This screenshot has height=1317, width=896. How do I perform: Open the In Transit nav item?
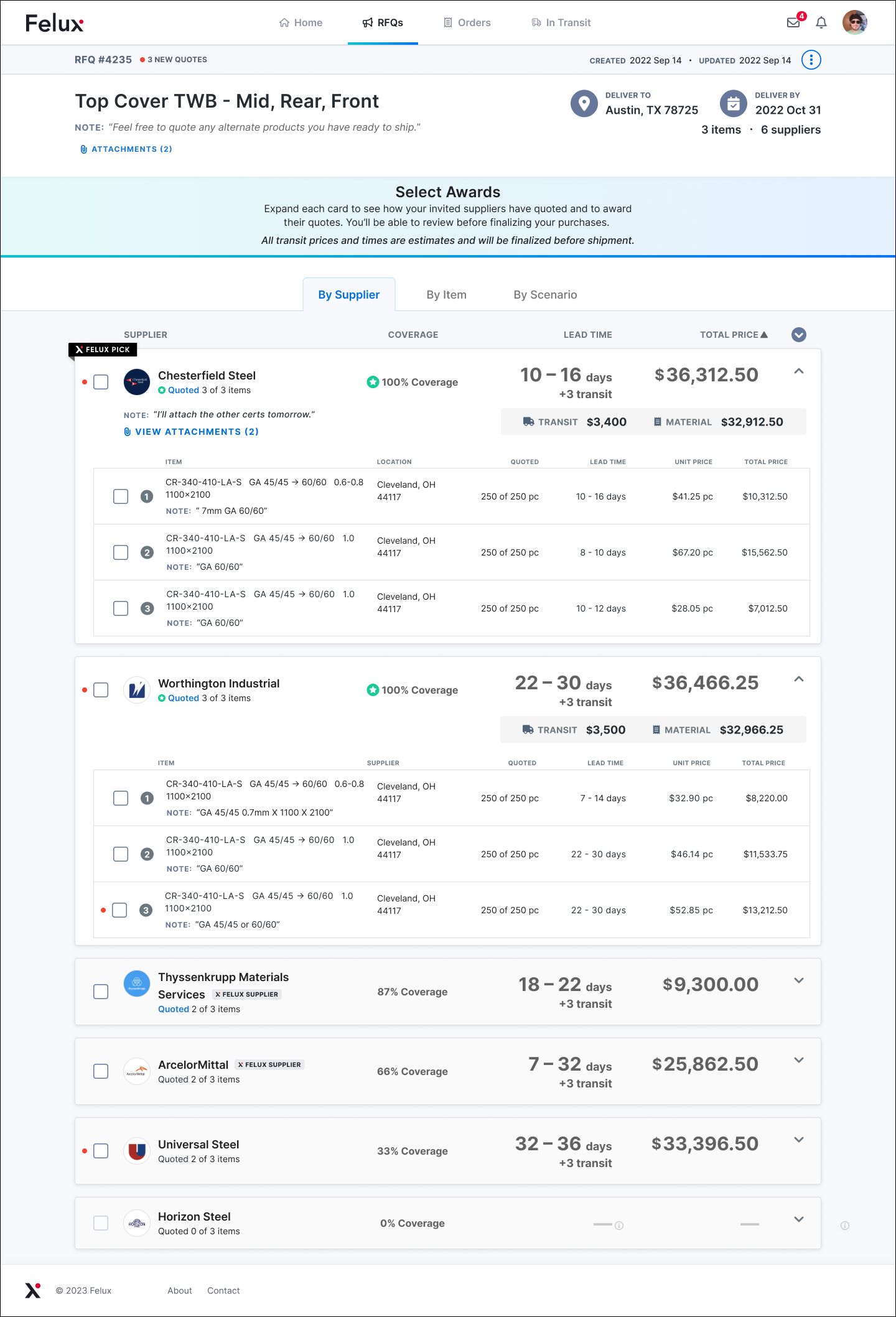pyautogui.click(x=561, y=23)
